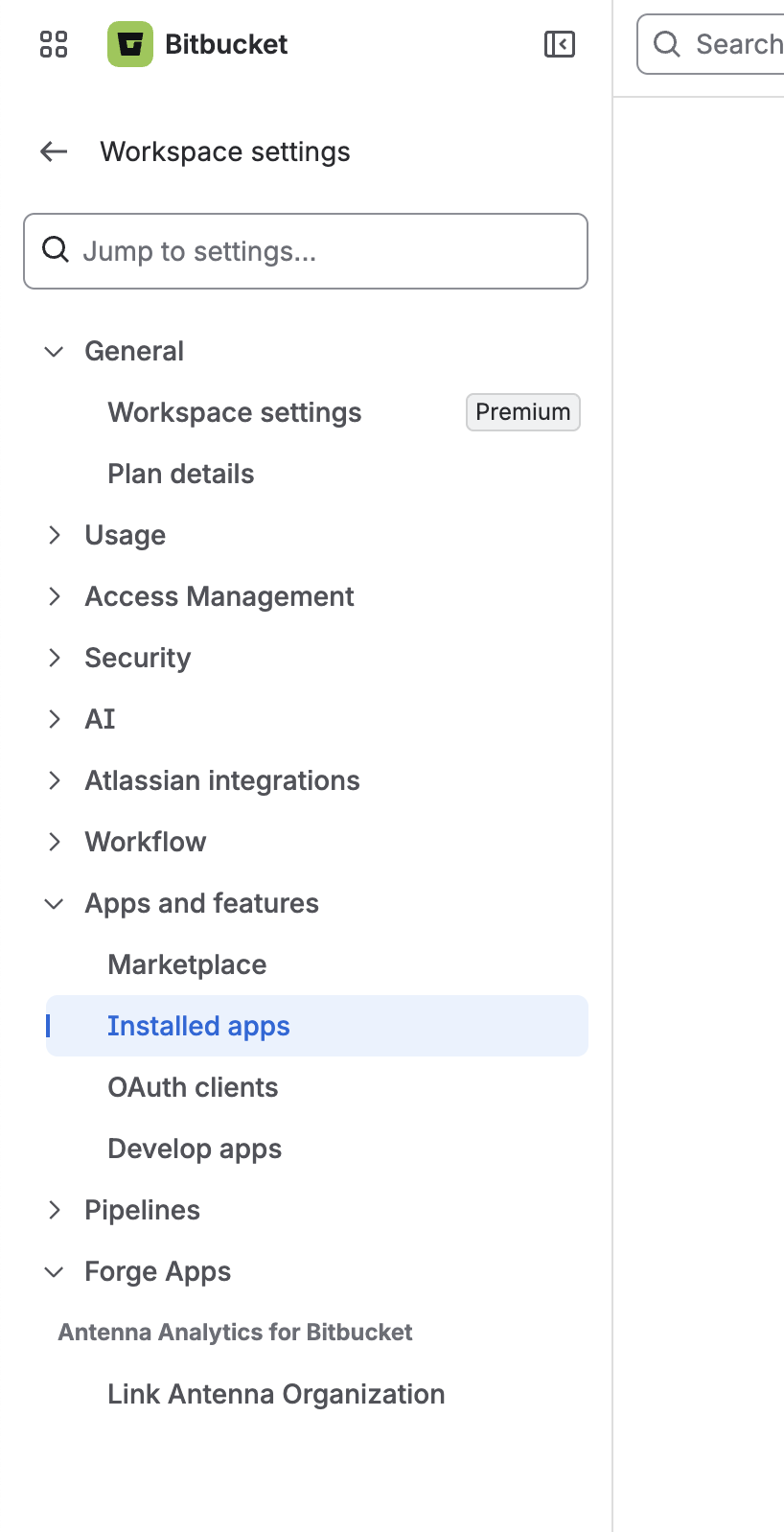784x1532 pixels.
Task: Click the Forge Apps label
Action: pyautogui.click(x=158, y=1271)
